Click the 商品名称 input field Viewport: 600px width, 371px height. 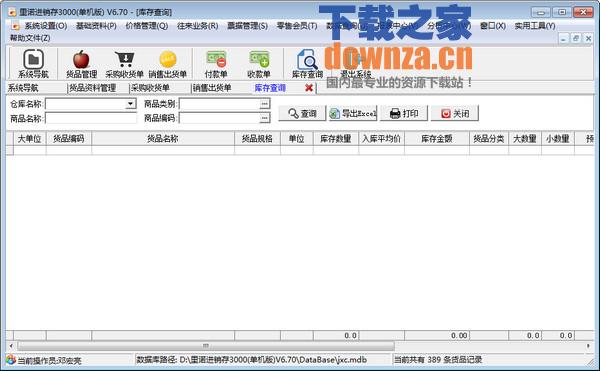[91, 118]
